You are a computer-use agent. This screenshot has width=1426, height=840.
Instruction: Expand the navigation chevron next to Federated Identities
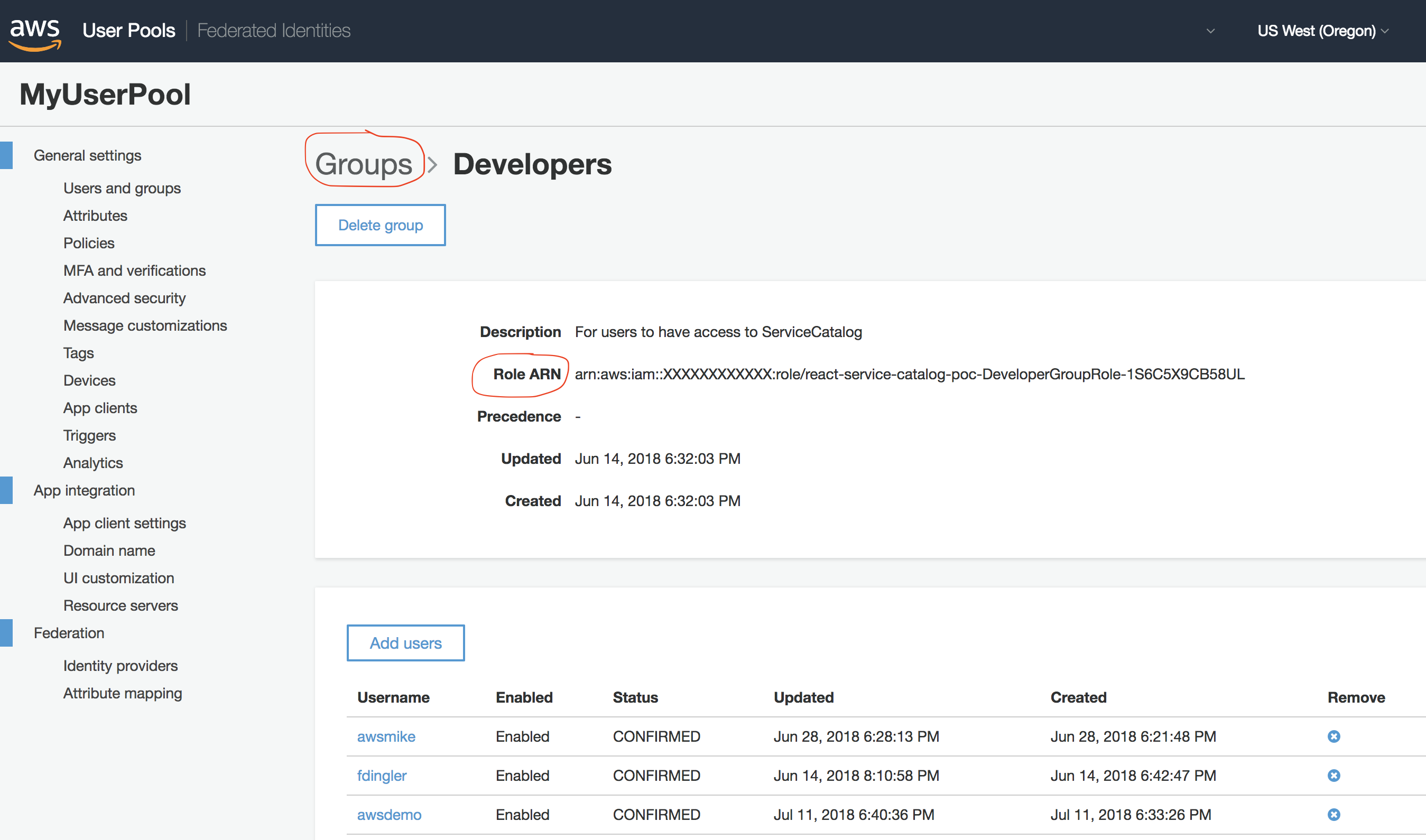(x=1210, y=31)
